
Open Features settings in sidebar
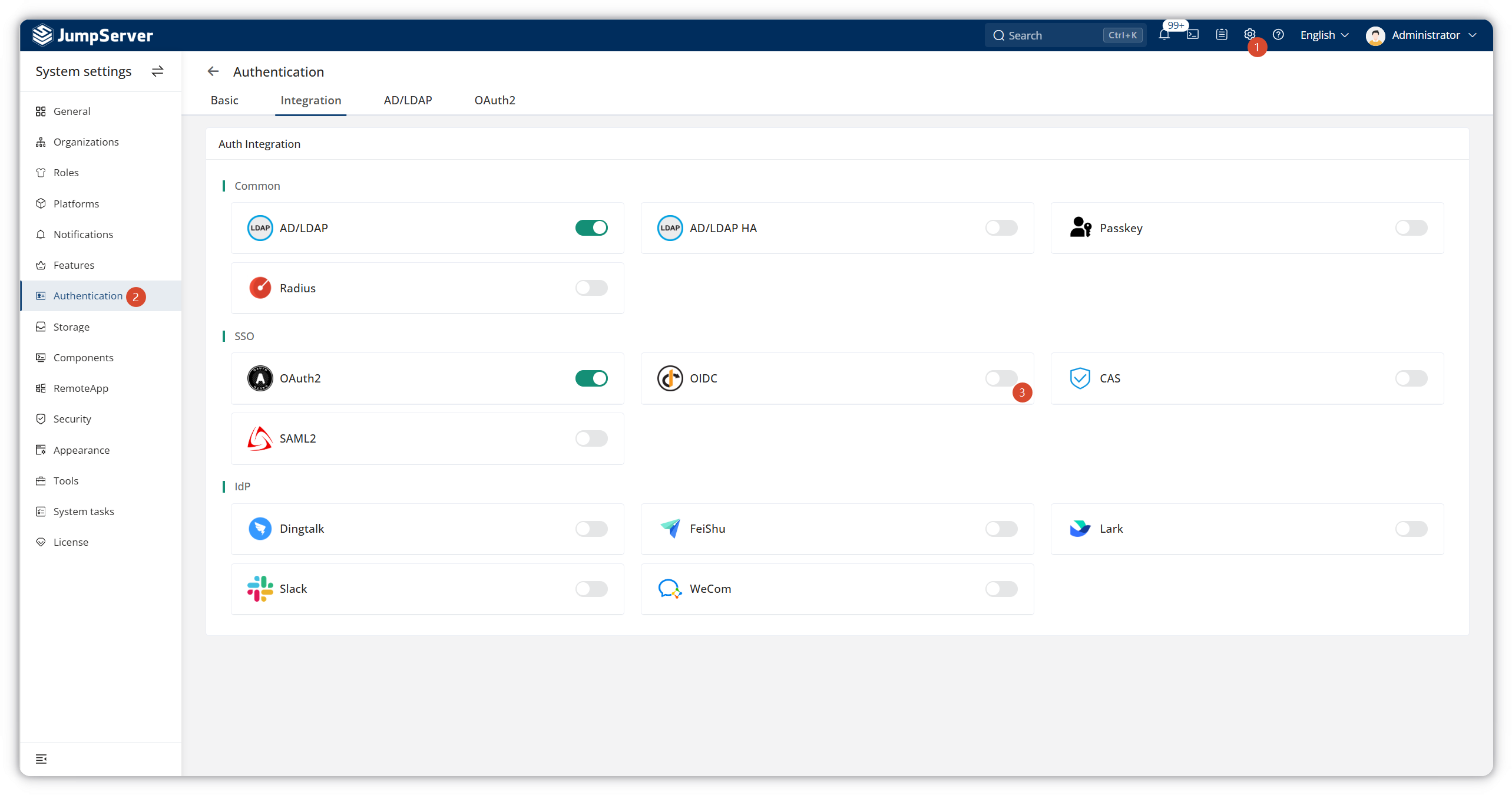pos(101,265)
